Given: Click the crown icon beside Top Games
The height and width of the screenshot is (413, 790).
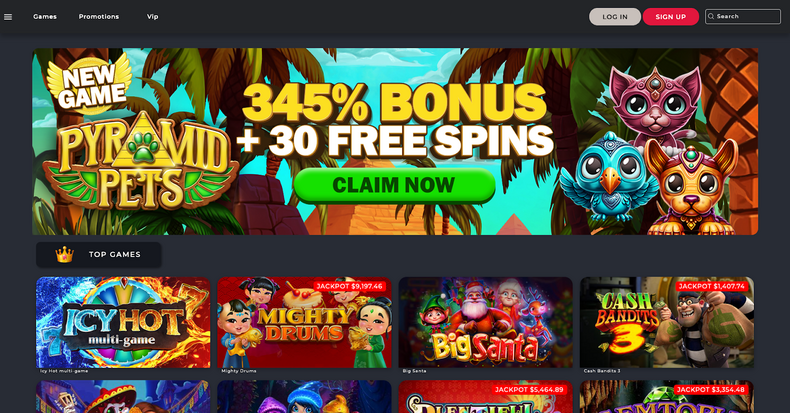Looking at the screenshot, I should click(x=64, y=255).
